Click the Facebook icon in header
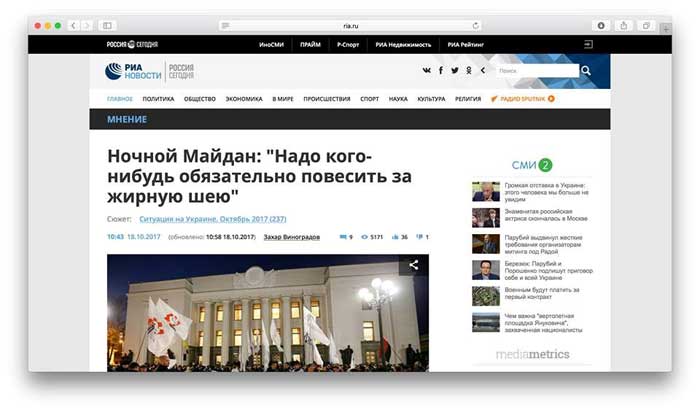Image resolution: width=700 pixels, height=412 pixels. tap(441, 71)
